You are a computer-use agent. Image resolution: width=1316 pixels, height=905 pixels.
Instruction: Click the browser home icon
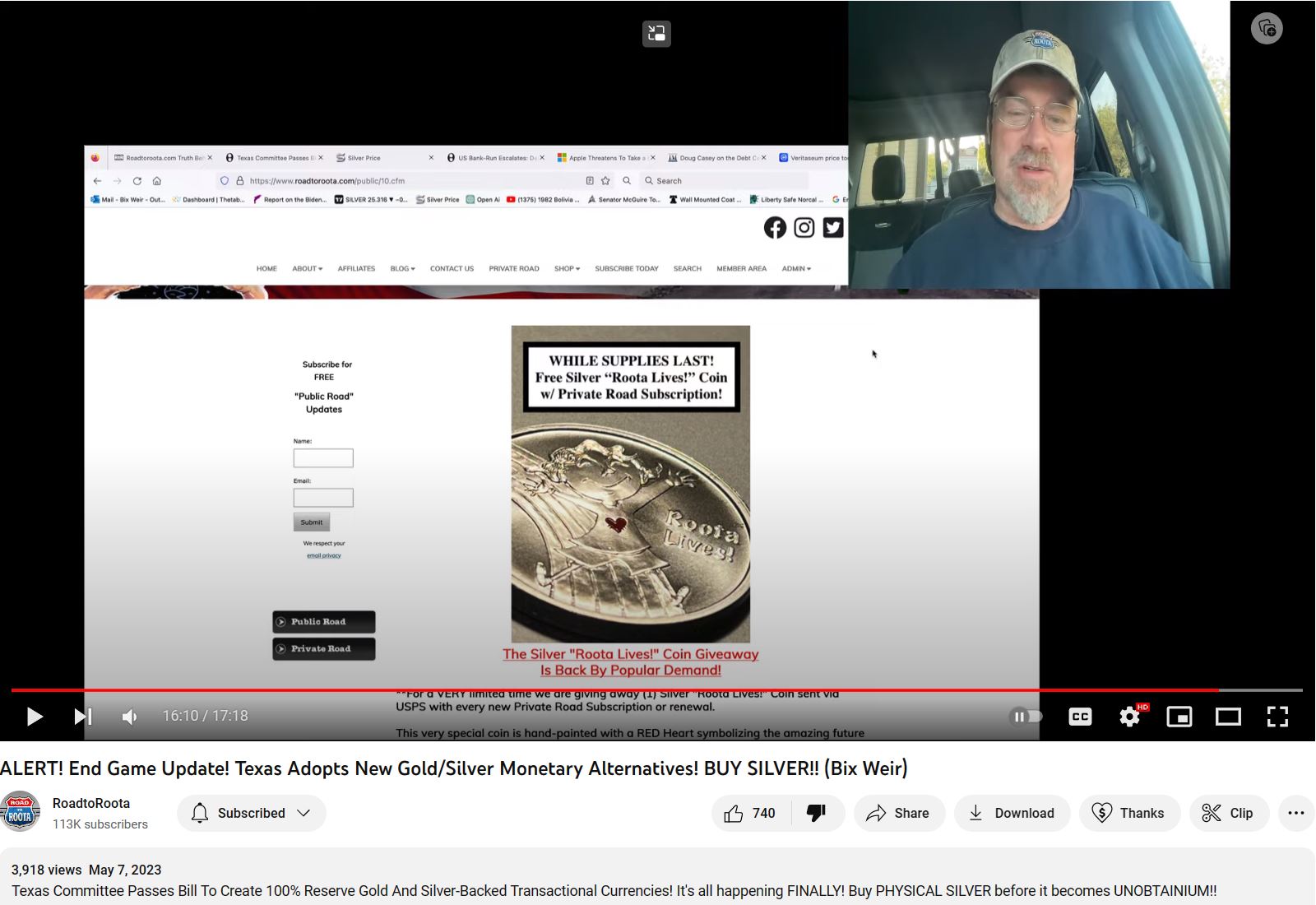pos(156,181)
